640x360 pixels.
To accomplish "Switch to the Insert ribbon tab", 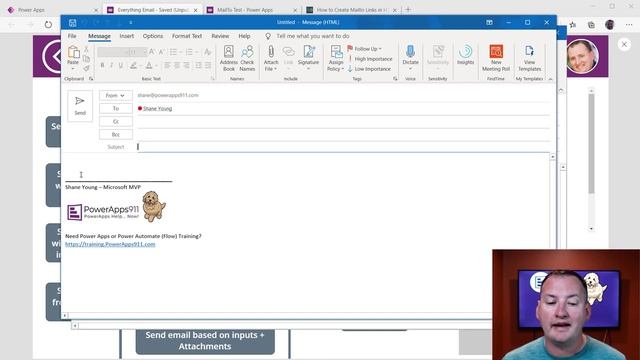I will [x=127, y=36].
